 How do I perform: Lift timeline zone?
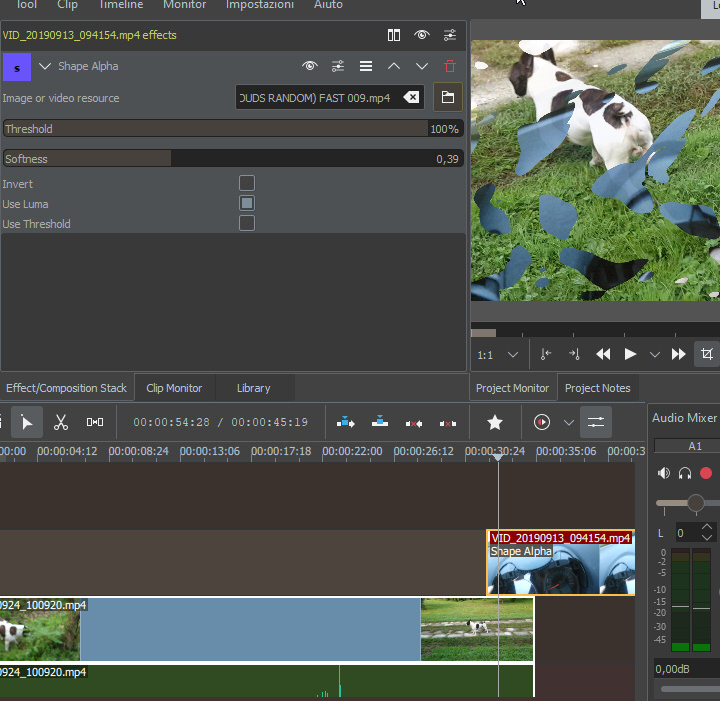[448, 423]
